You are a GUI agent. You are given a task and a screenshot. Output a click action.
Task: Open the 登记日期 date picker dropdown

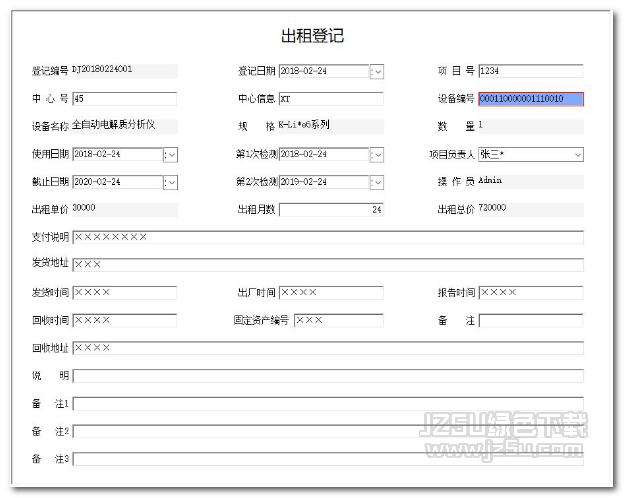(376, 72)
